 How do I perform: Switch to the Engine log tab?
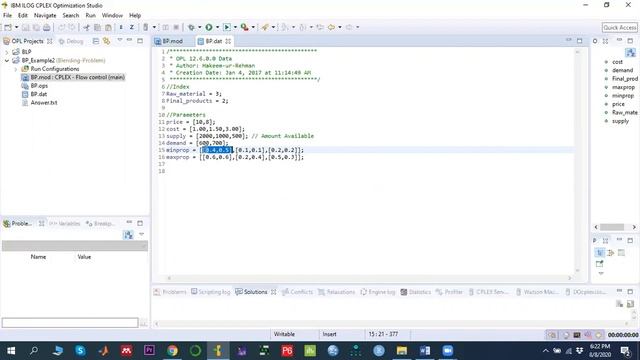pos(378,292)
